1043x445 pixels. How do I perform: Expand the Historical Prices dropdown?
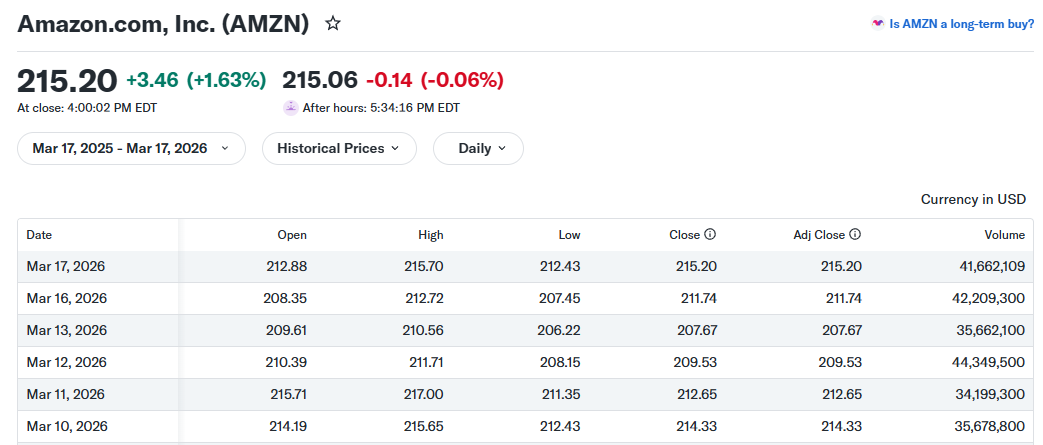coord(339,148)
